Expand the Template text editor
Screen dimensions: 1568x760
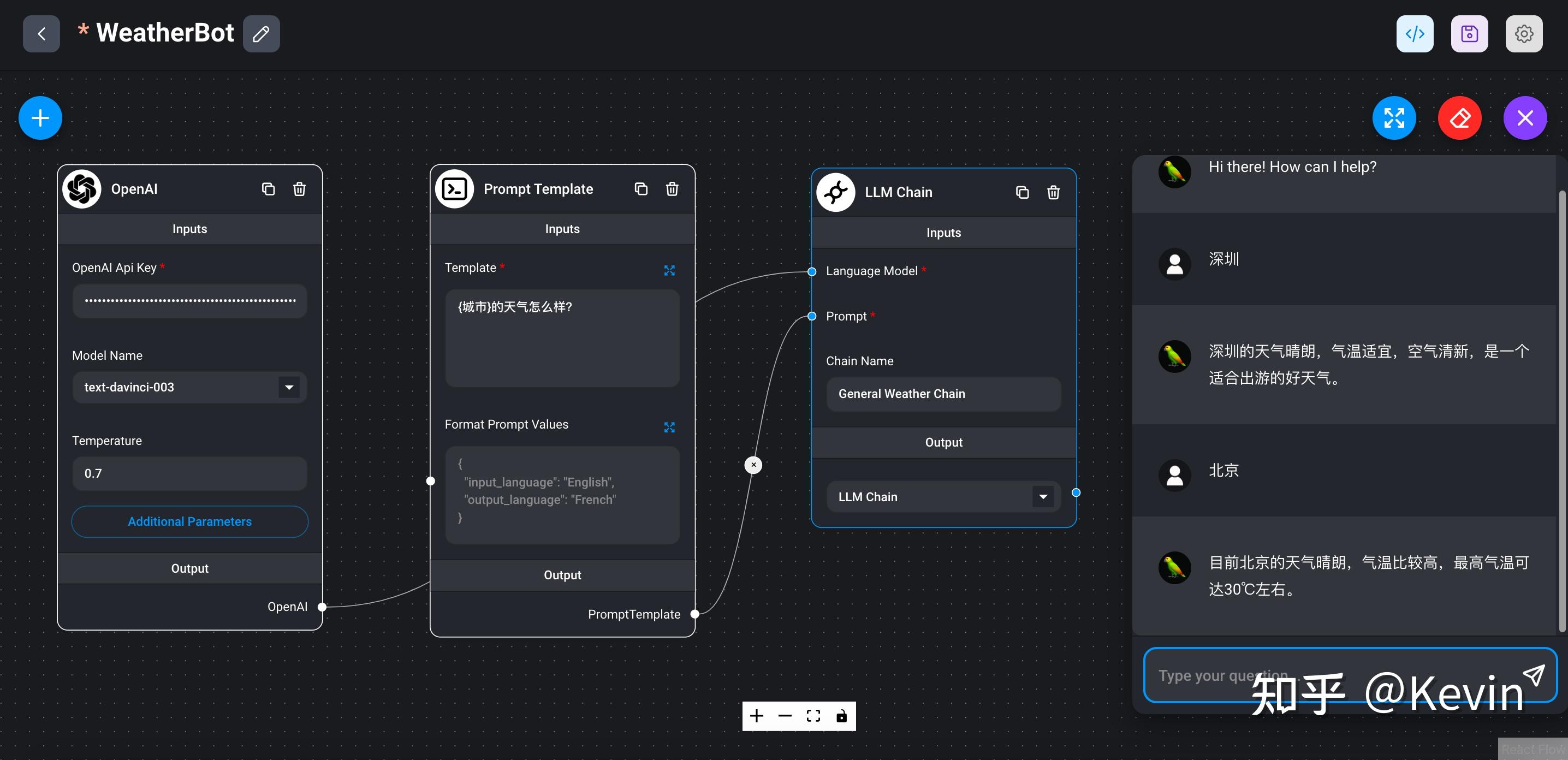(669, 270)
